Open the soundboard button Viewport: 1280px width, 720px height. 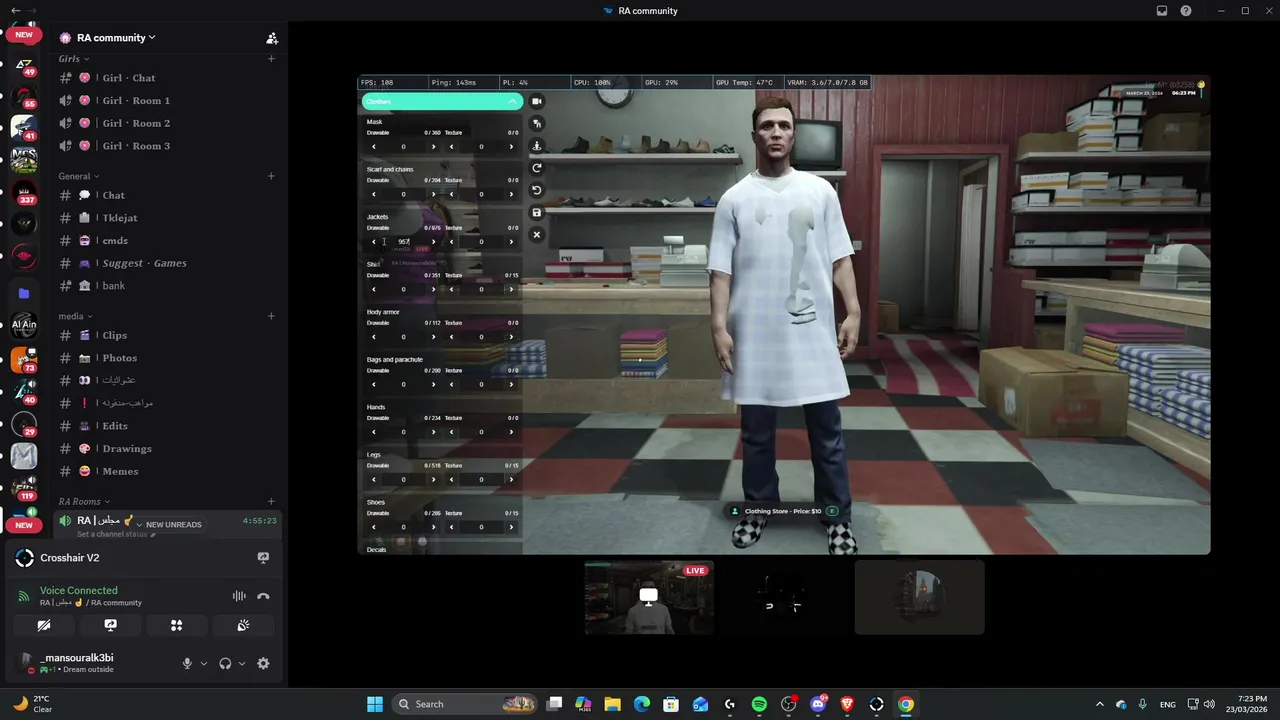(x=243, y=625)
